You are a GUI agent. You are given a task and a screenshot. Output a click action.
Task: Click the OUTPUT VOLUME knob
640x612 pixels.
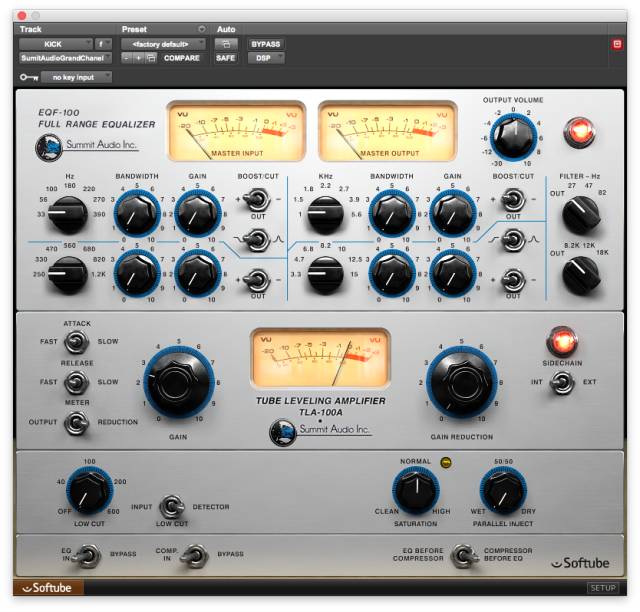click(513, 137)
